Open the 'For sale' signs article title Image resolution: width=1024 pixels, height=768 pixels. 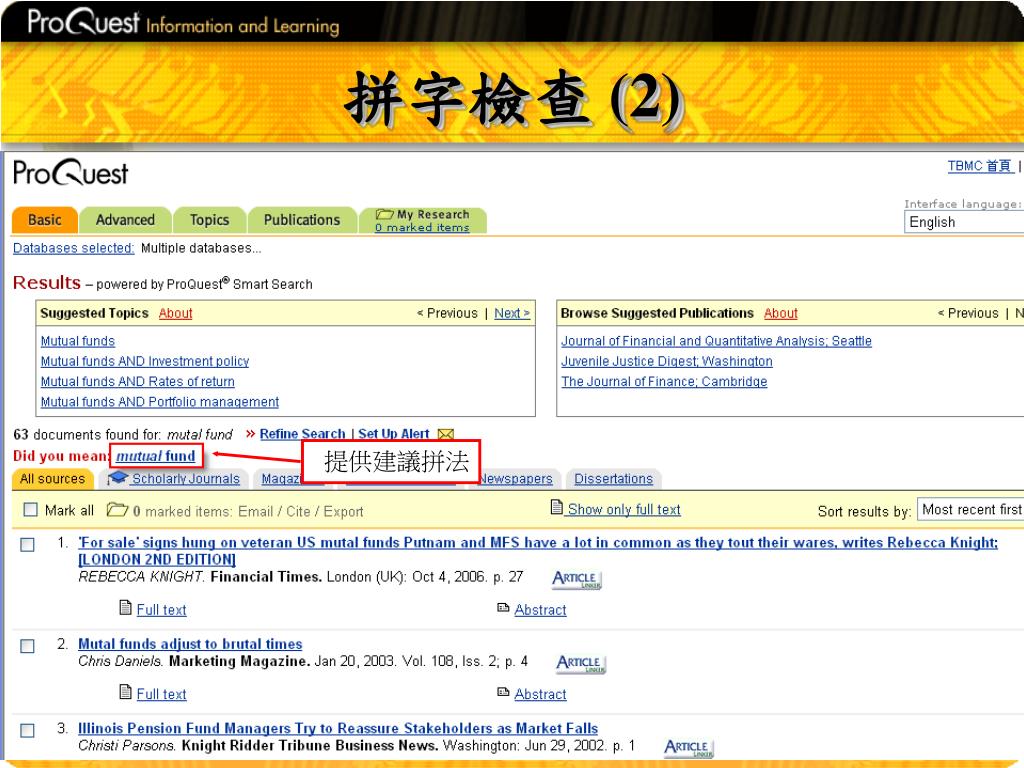pos(537,551)
